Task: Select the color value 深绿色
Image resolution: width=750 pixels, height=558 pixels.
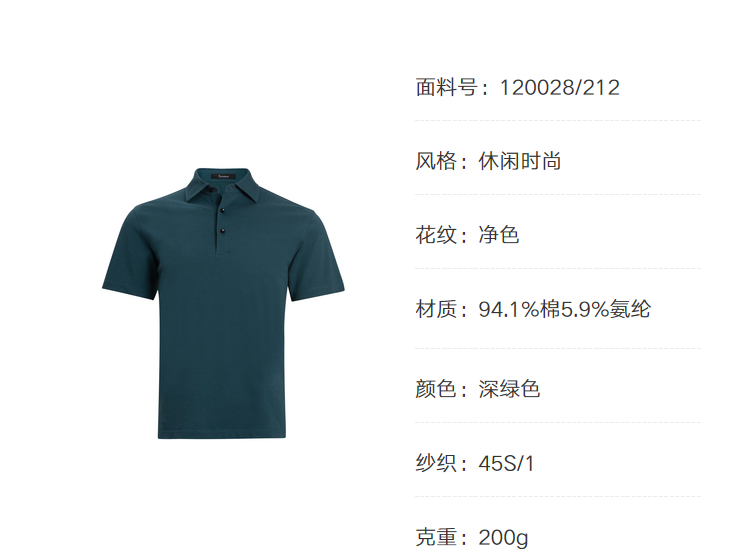Action: (509, 389)
